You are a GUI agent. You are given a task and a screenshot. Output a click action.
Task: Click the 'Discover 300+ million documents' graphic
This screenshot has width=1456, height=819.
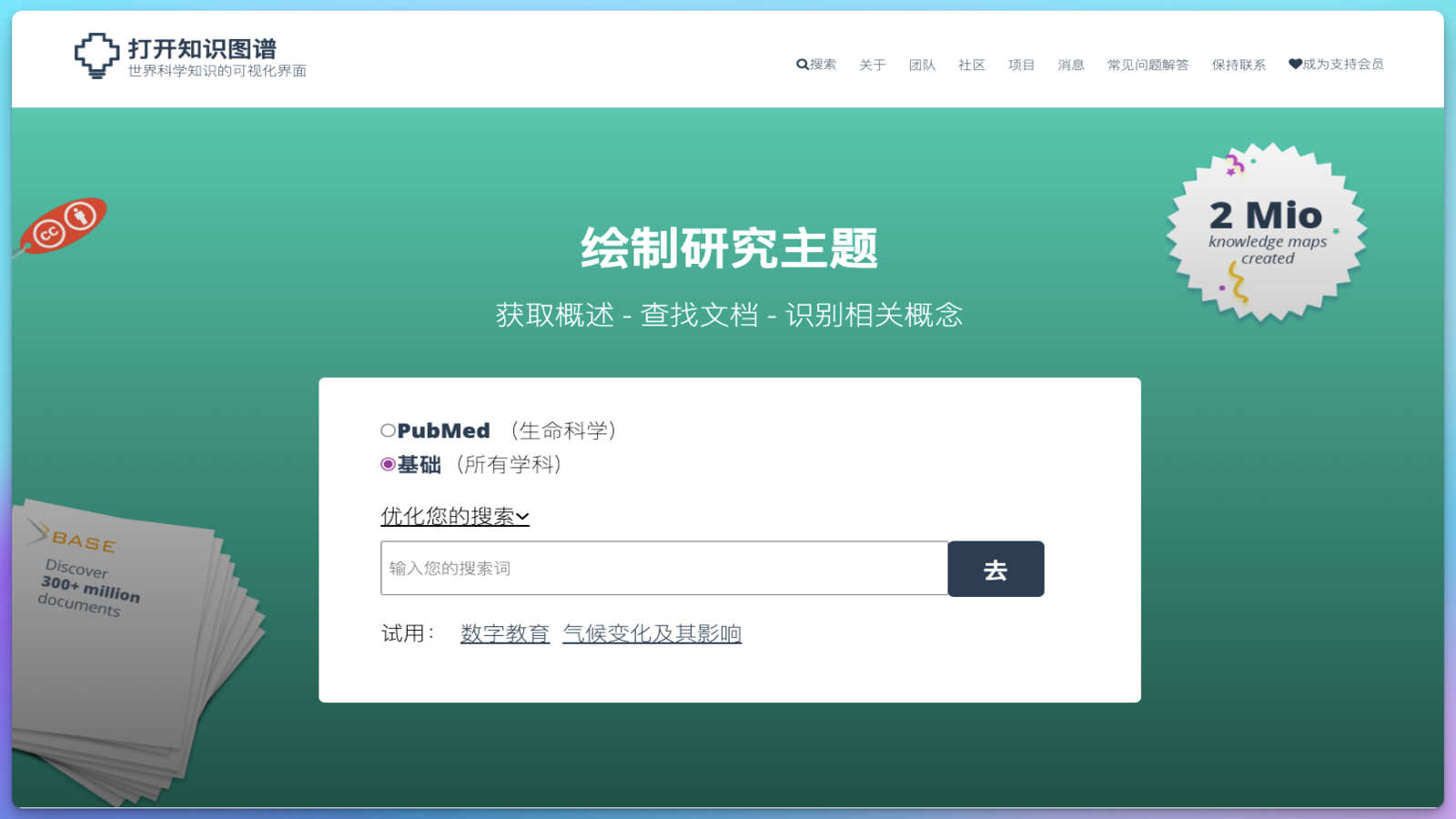pyautogui.click(x=91, y=590)
